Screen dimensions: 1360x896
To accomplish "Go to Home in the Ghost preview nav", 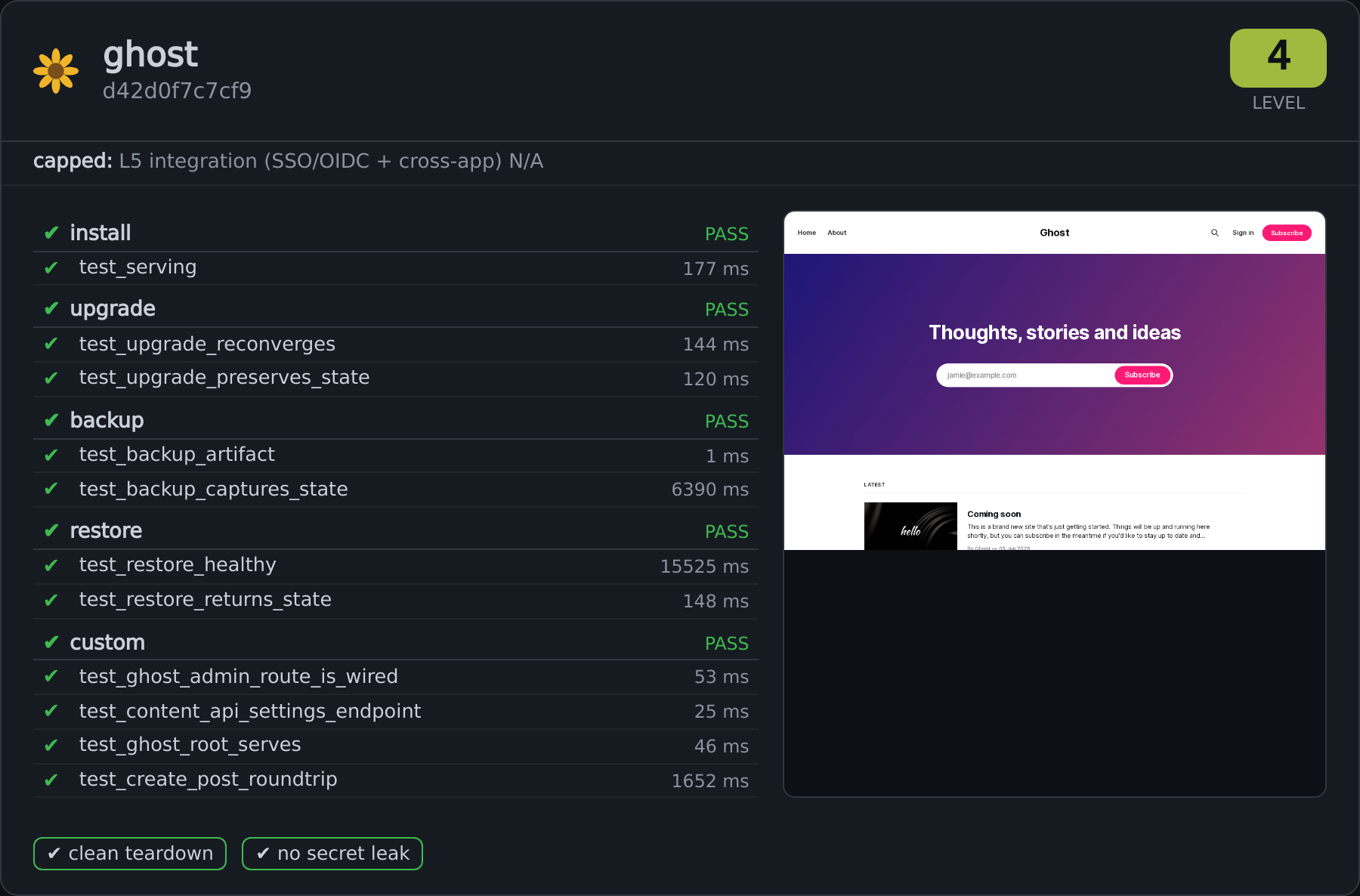I will click(807, 233).
